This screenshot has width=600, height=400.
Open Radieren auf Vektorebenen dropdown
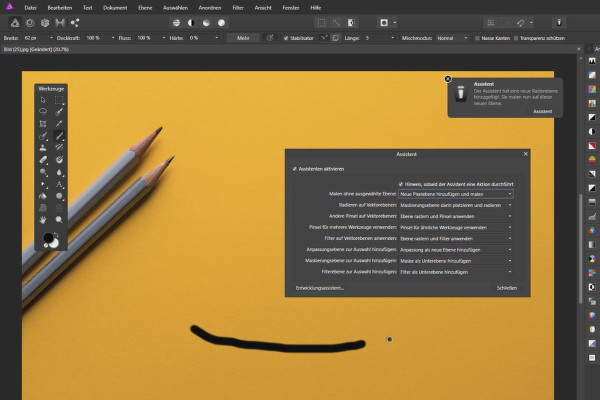pyautogui.click(x=455, y=205)
